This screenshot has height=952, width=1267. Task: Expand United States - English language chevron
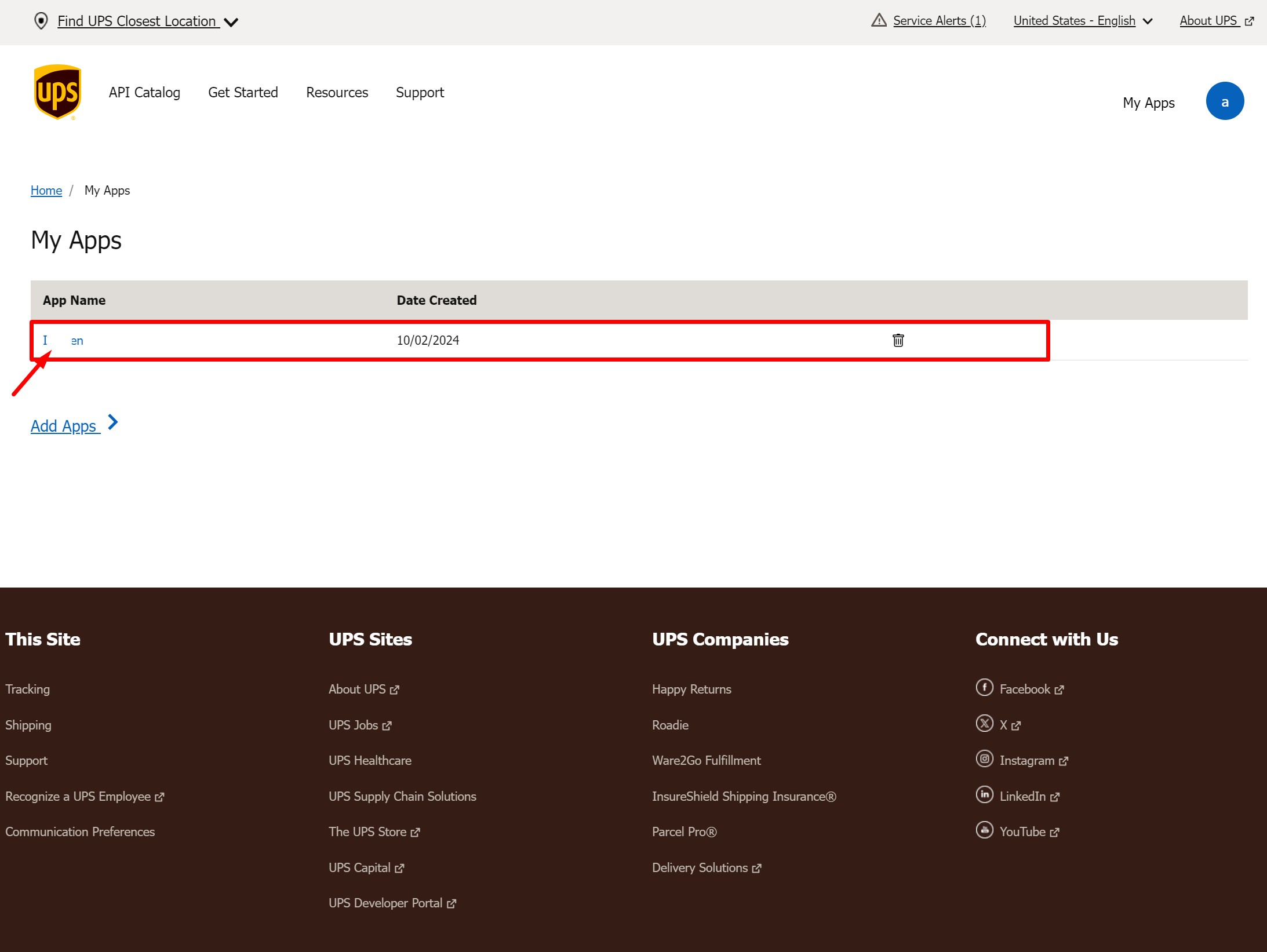1148,21
